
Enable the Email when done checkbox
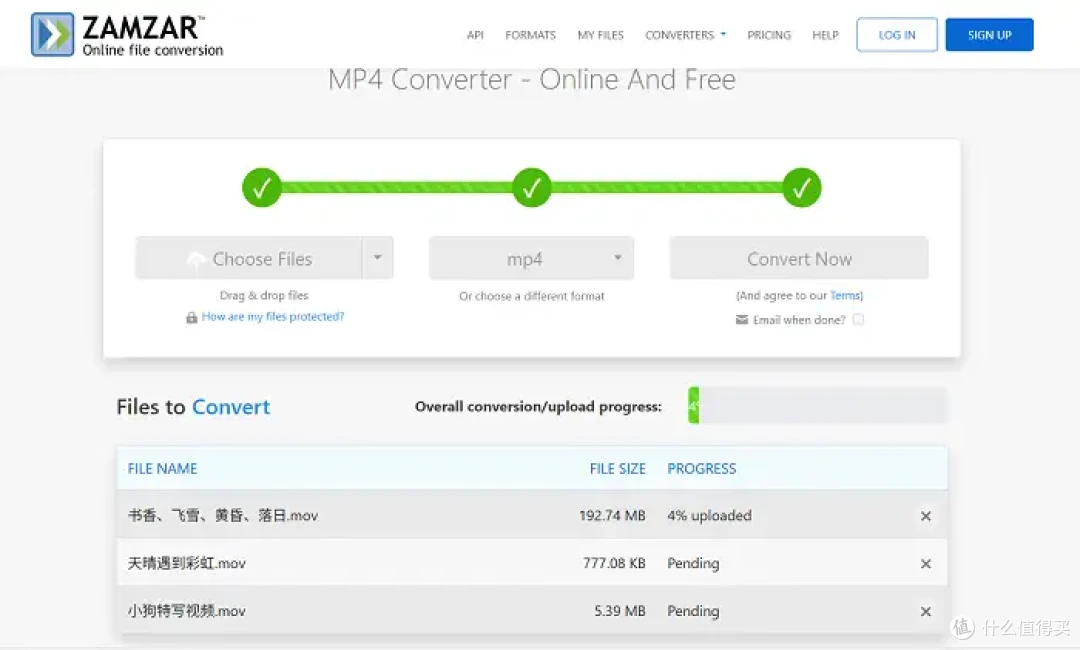click(x=858, y=319)
